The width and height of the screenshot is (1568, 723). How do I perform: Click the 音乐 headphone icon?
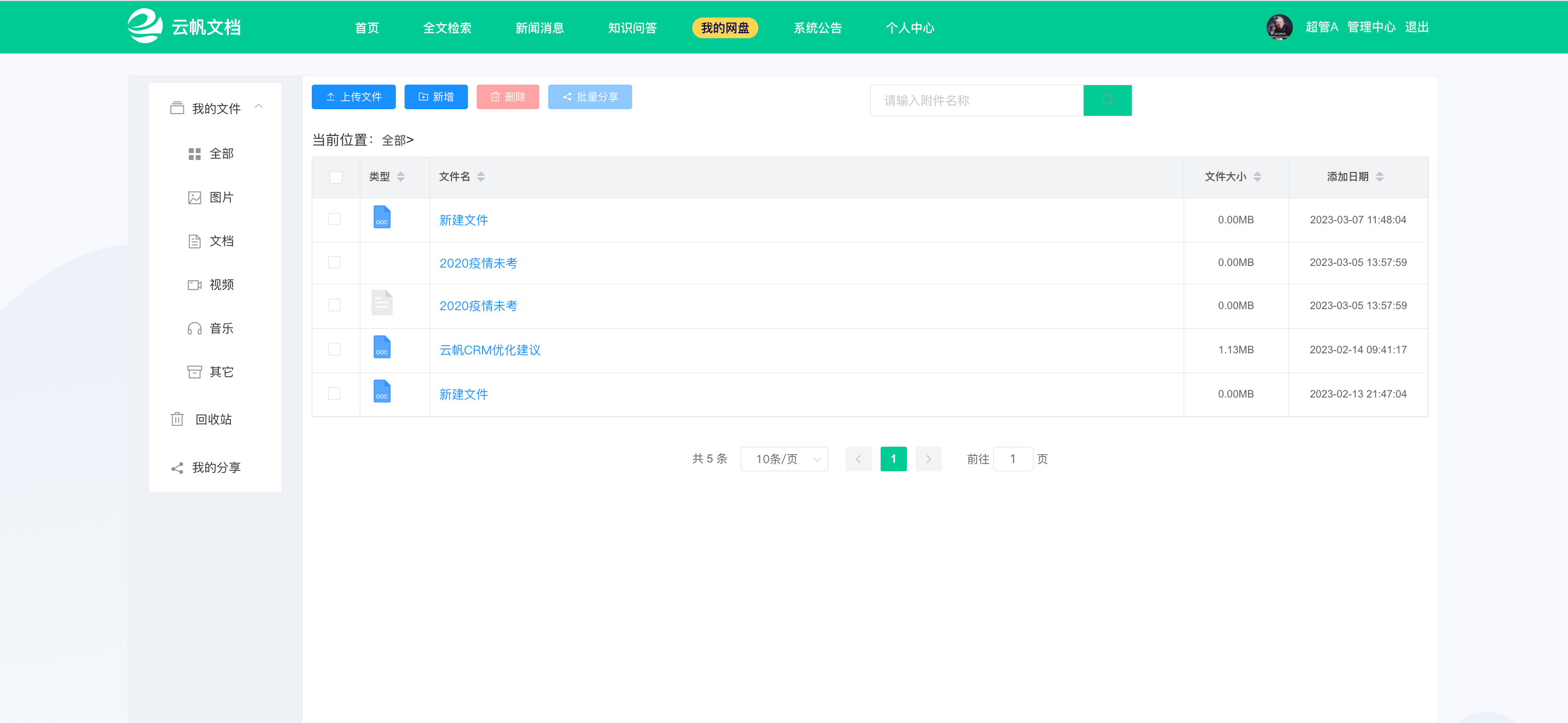[195, 329]
